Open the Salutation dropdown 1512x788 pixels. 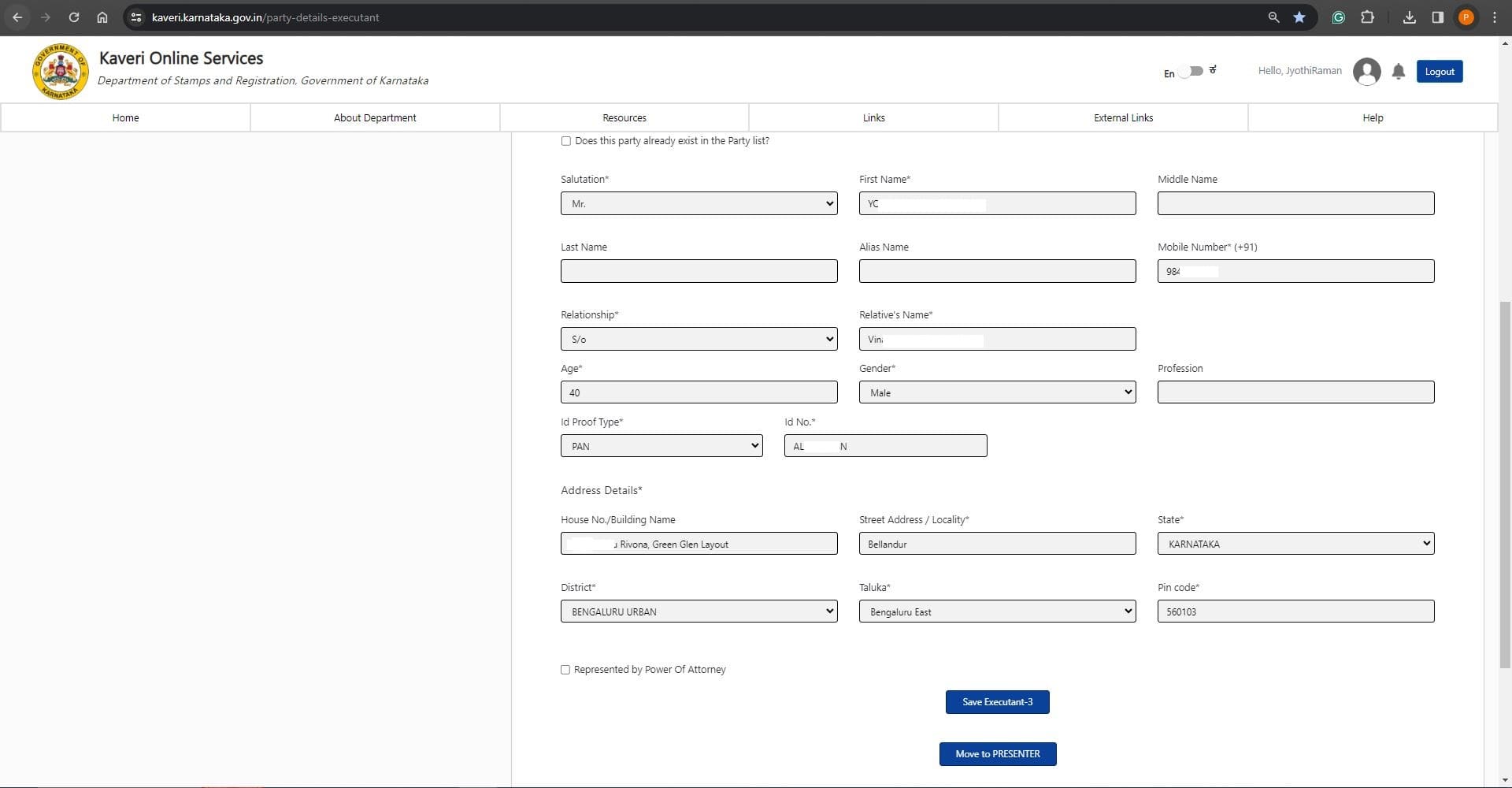pyautogui.click(x=699, y=203)
